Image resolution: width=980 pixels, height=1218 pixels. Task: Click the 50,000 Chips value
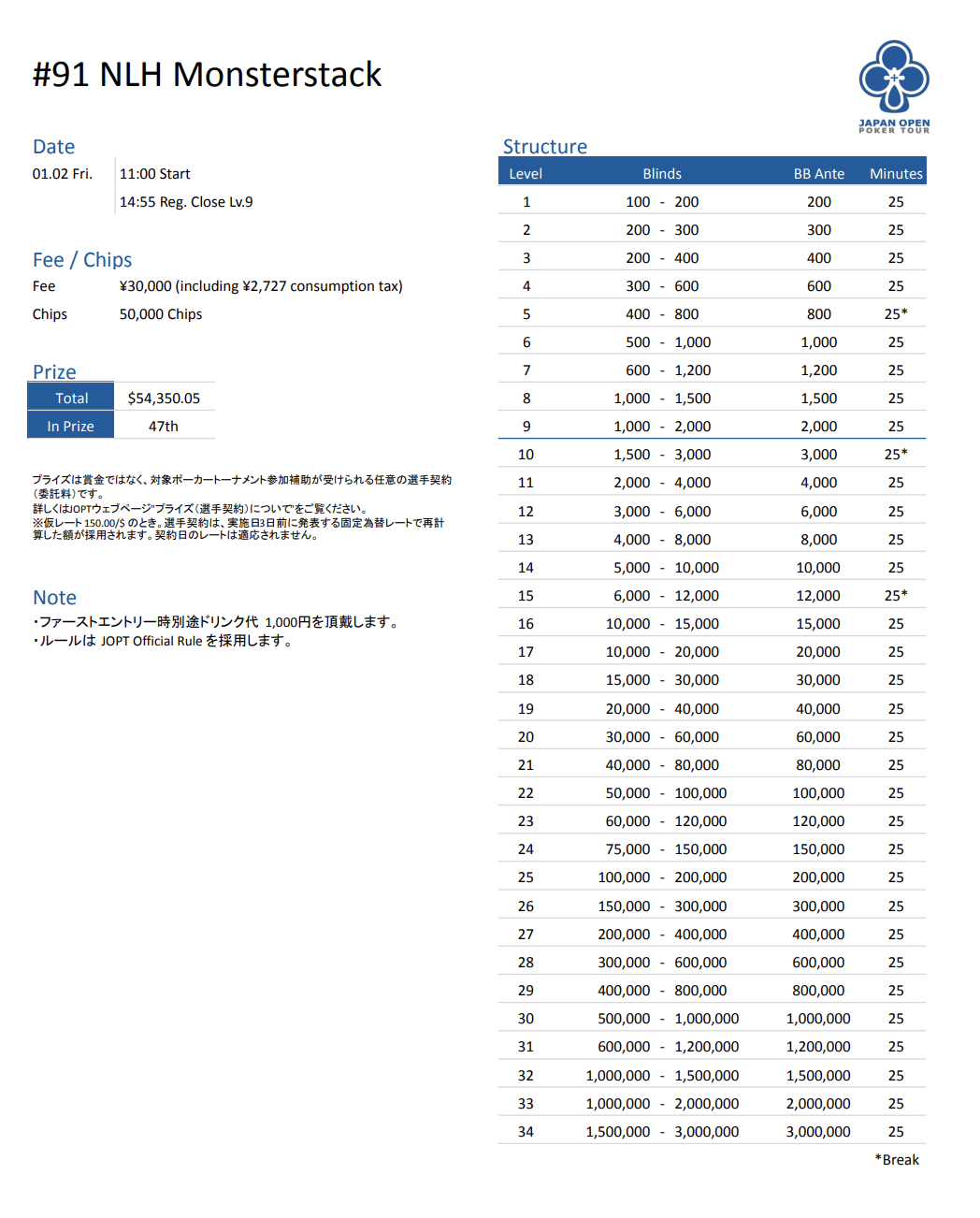(x=160, y=314)
